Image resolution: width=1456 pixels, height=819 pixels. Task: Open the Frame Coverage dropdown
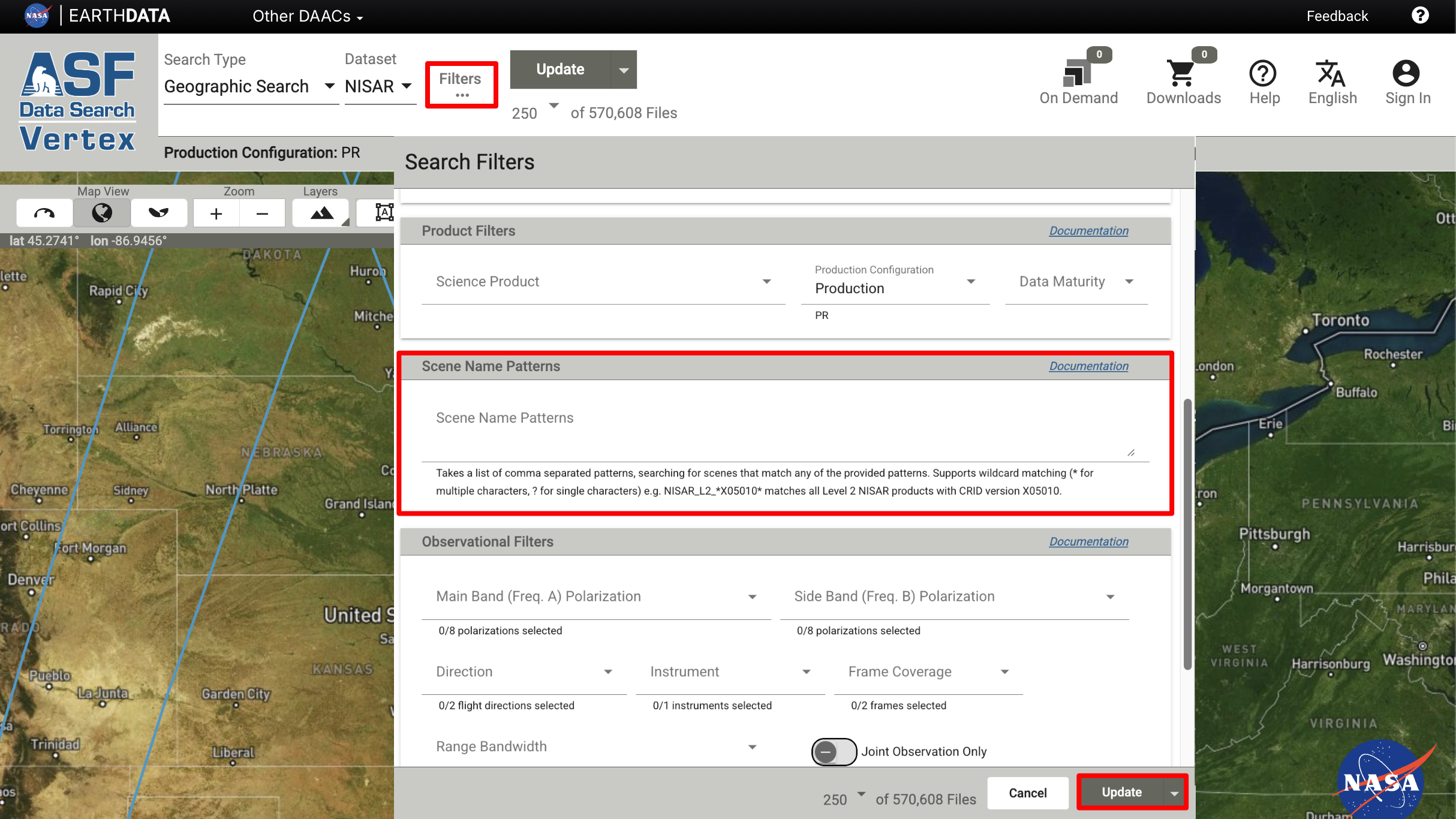[x=928, y=672]
